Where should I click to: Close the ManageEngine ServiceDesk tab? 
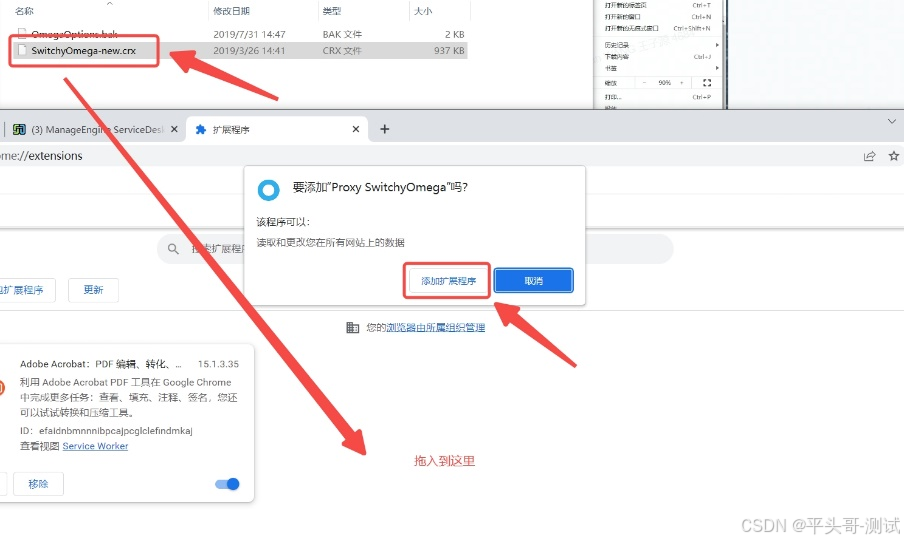[174, 129]
